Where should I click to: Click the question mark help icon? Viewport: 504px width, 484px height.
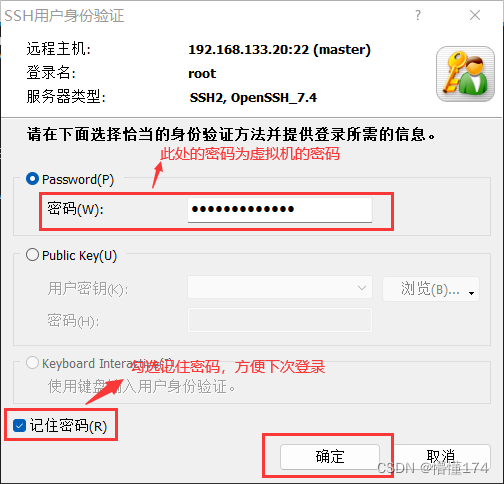tap(418, 15)
